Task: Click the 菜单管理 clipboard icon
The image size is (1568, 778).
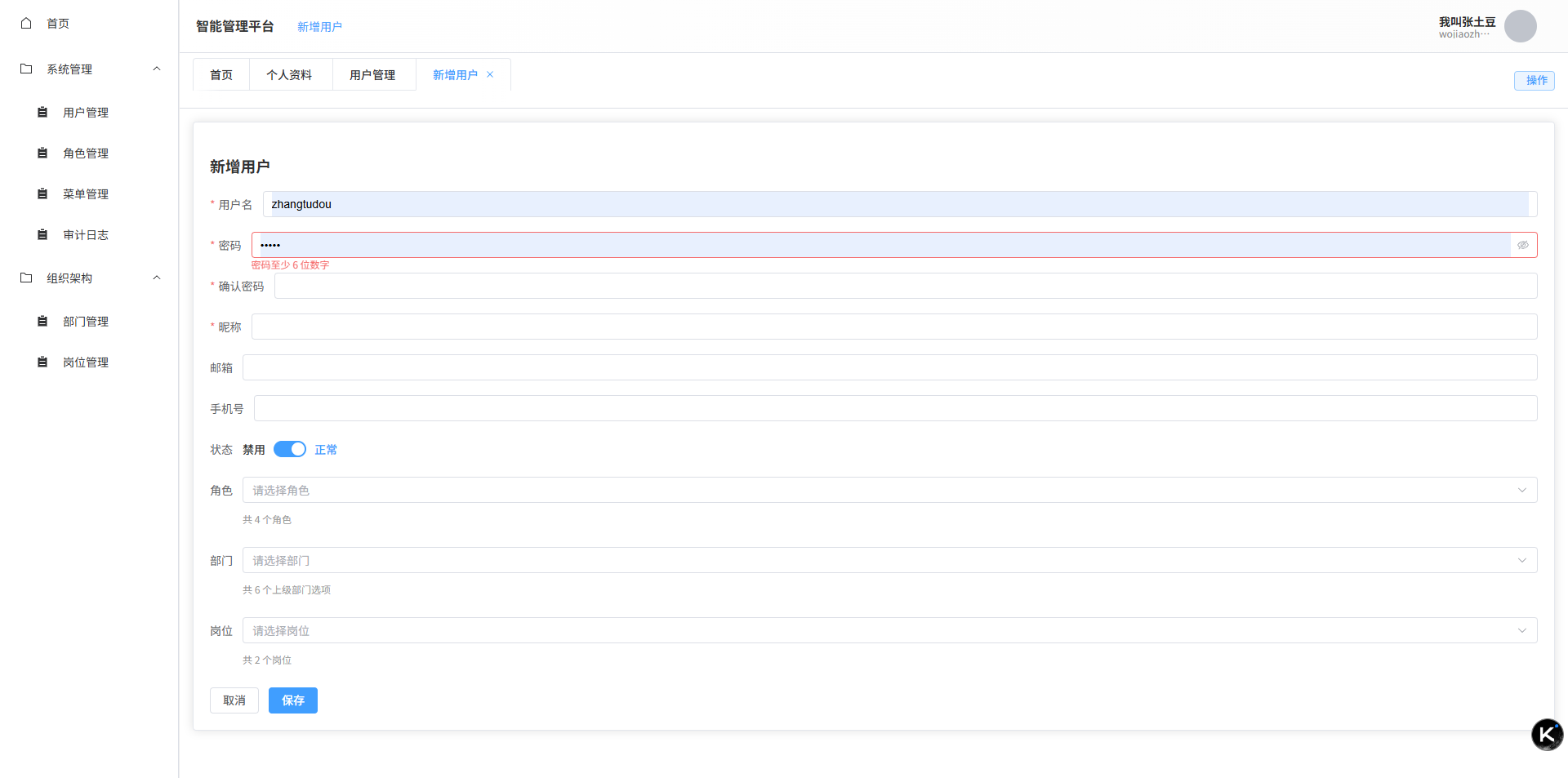Action: [42, 193]
